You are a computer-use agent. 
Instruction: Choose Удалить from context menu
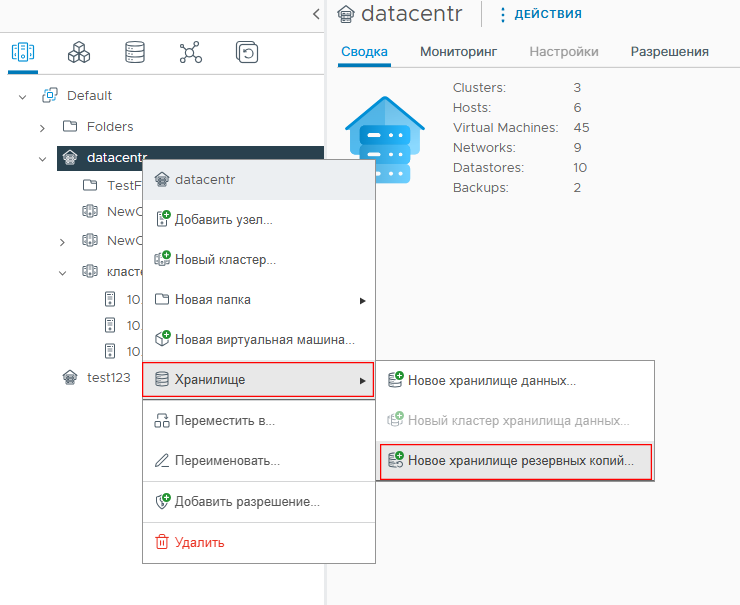259,542
